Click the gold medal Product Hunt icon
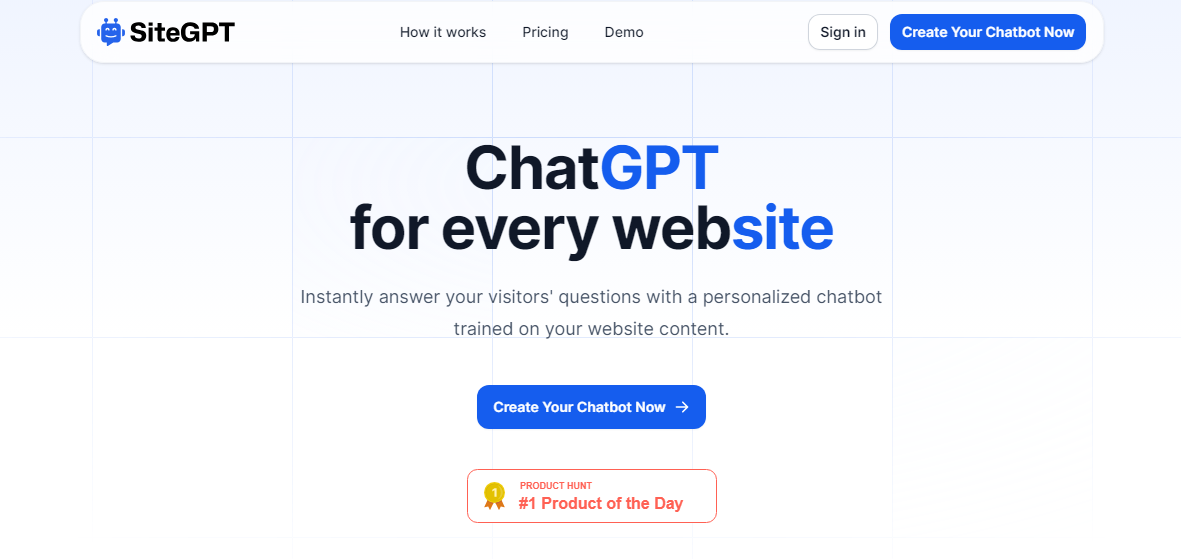The height and width of the screenshot is (559, 1181). [x=494, y=495]
